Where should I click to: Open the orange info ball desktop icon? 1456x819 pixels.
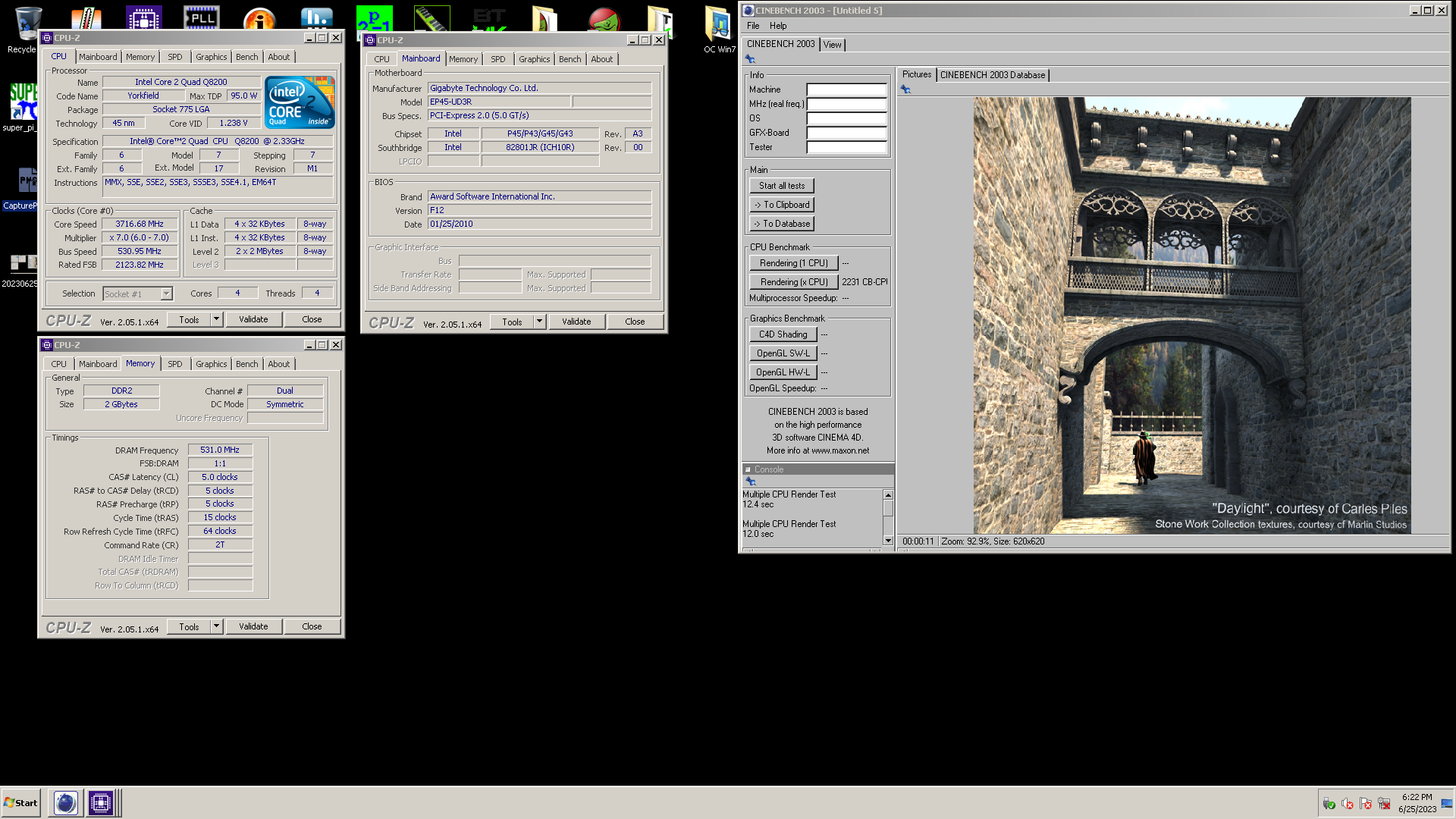(x=259, y=19)
